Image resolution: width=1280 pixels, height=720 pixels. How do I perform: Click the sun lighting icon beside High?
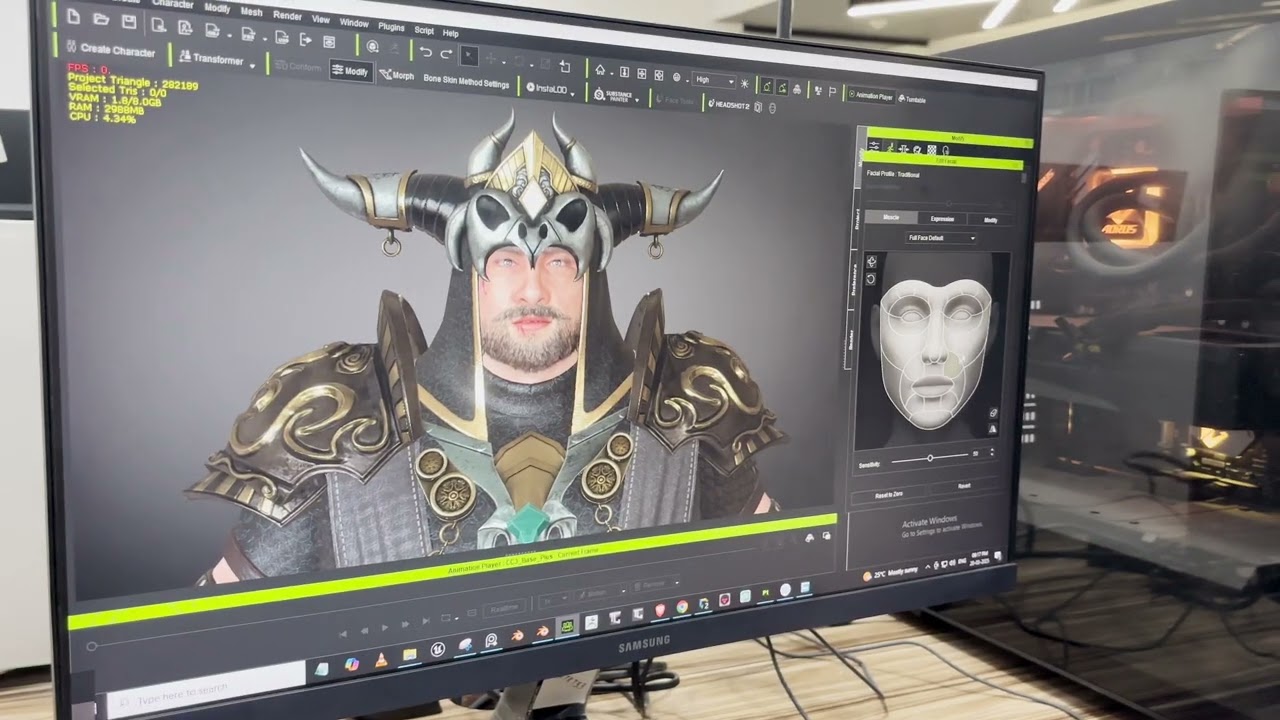click(744, 84)
